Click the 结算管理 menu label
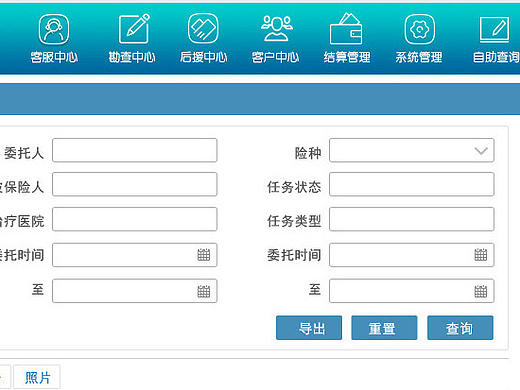The width and height of the screenshot is (520, 390). (347, 57)
